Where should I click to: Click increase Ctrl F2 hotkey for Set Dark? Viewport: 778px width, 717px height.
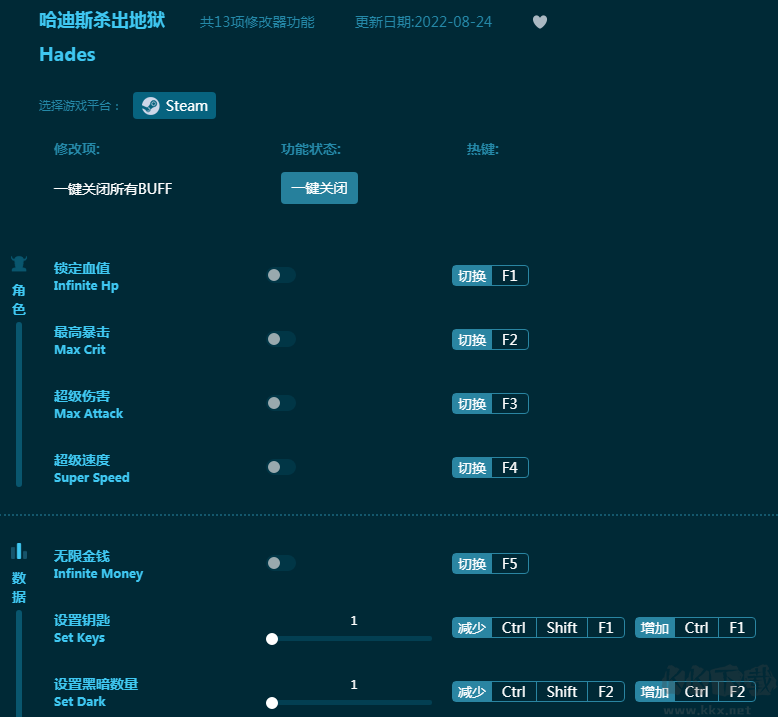[695, 692]
